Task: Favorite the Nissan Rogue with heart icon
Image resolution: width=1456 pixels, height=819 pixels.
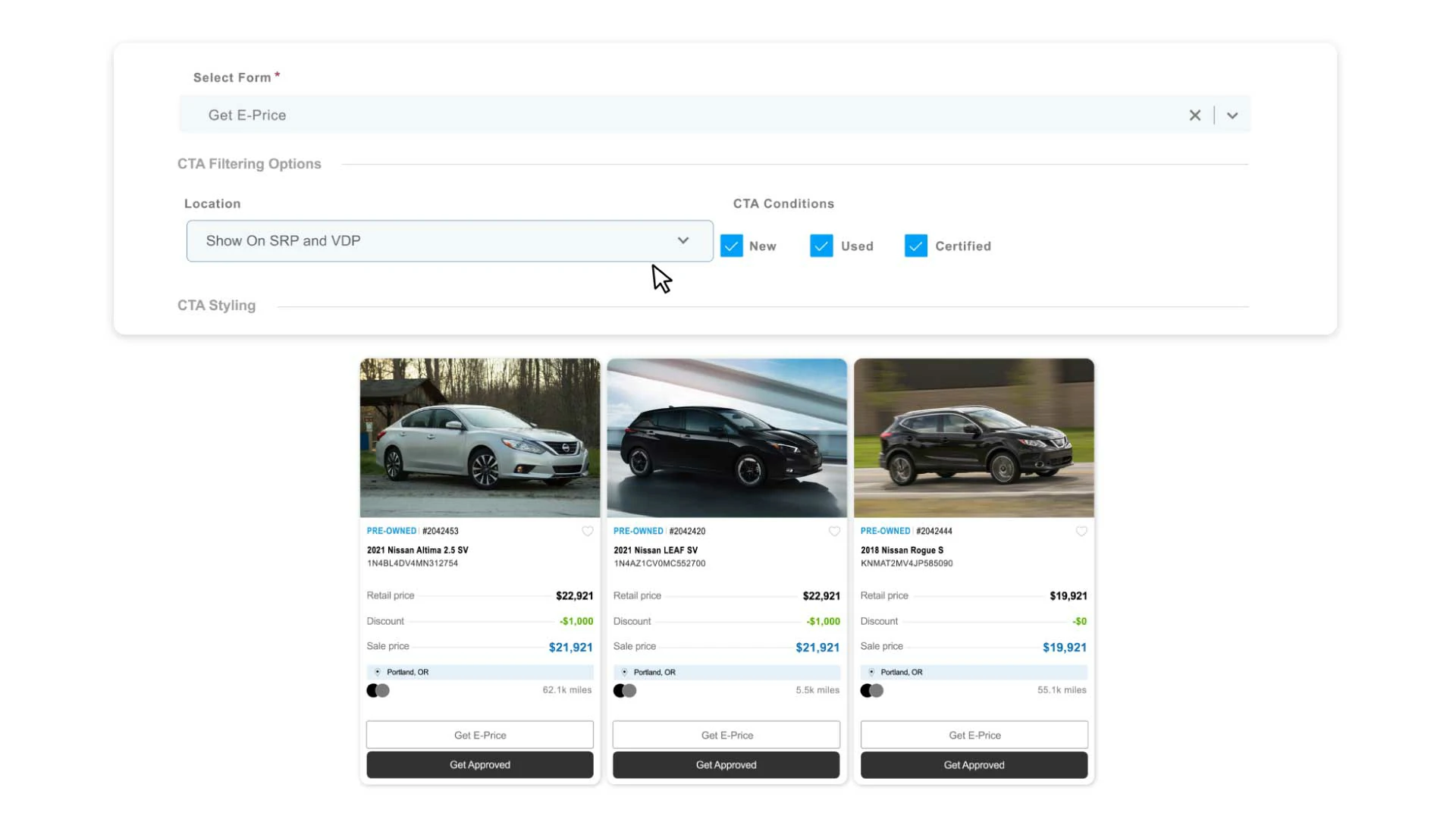Action: pyautogui.click(x=1081, y=532)
